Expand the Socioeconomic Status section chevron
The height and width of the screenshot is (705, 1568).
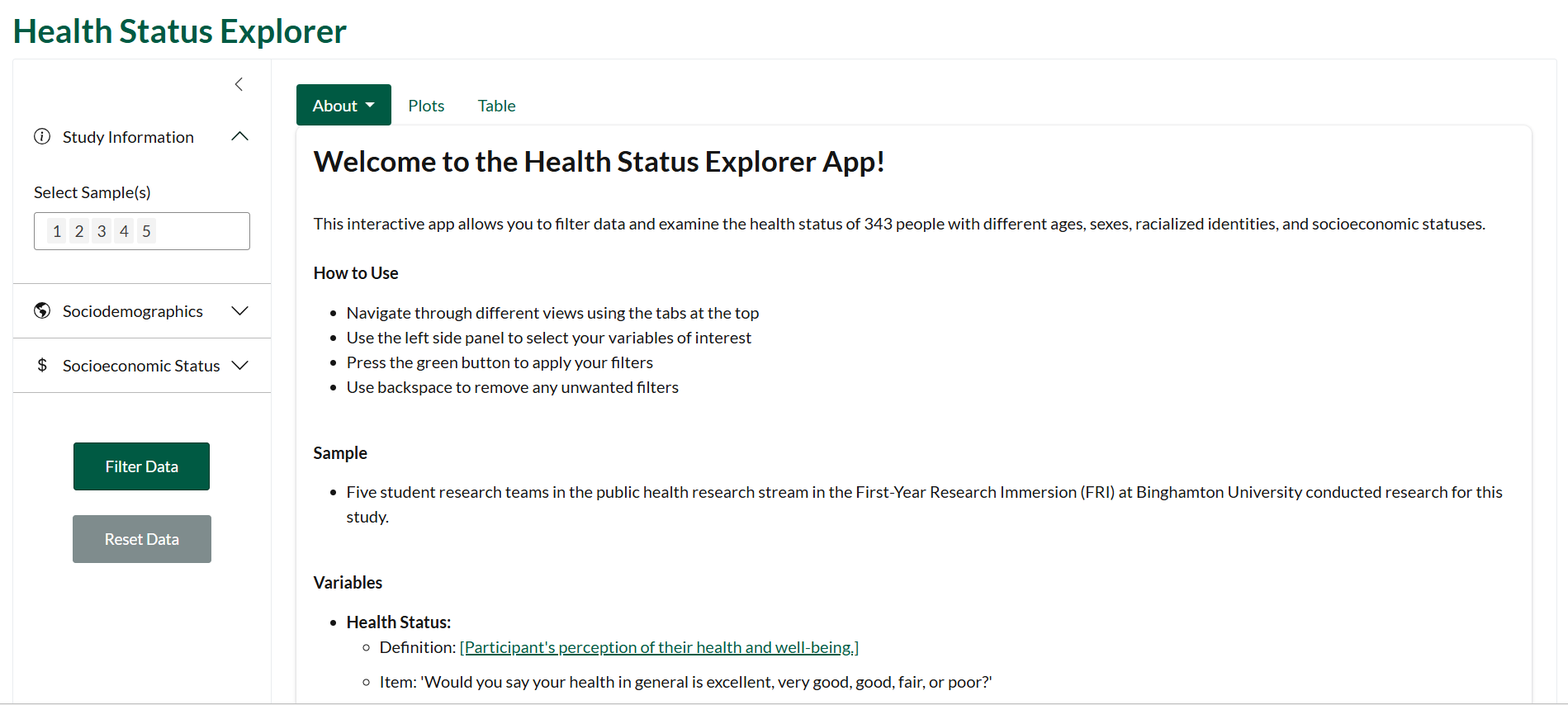[240, 365]
